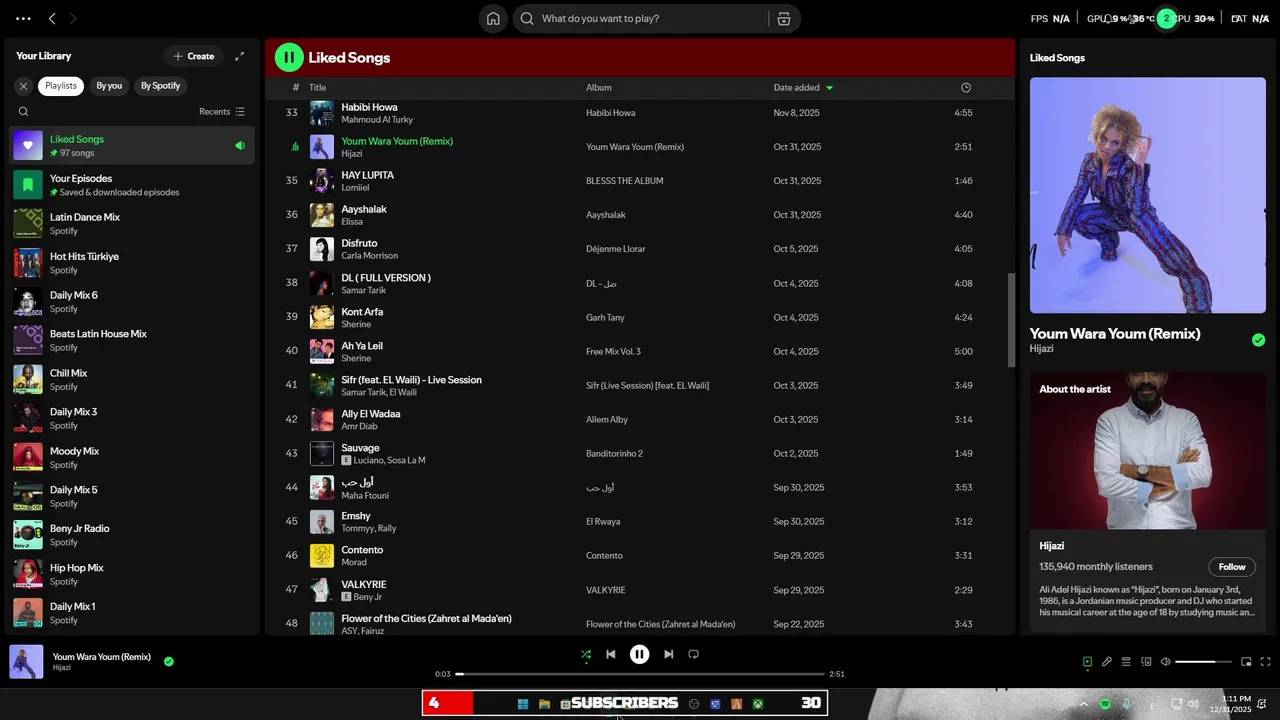Open the Chill Mix playlist
The image size is (1280, 720).
coord(133,380)
